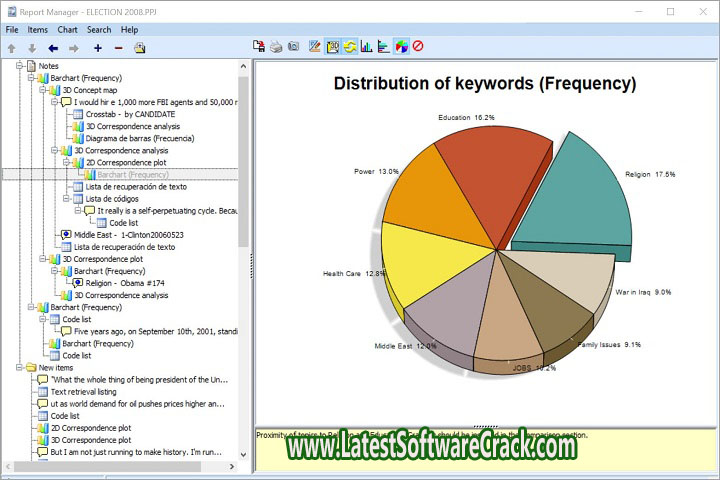
Task: Click the camera snapshot icon
Action: (293, 46)
